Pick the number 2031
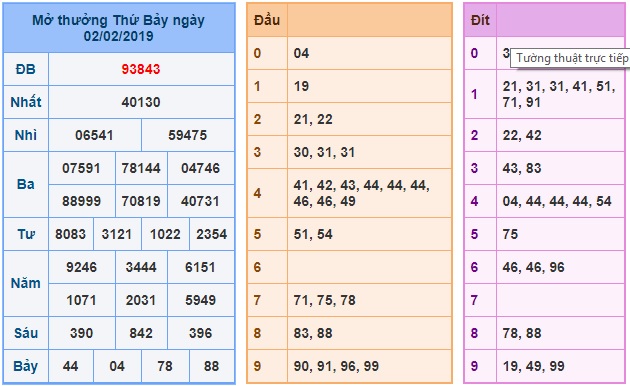The image size is (630, 386). [141, 300]
